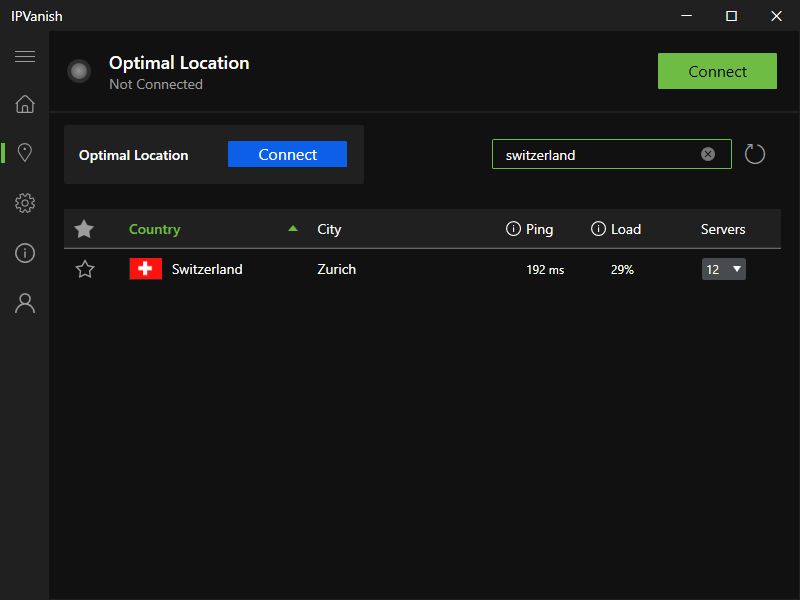Open the hamburger menu in the sidebar
Viewport: 800px width, 600px height.
tap(24, 56)
